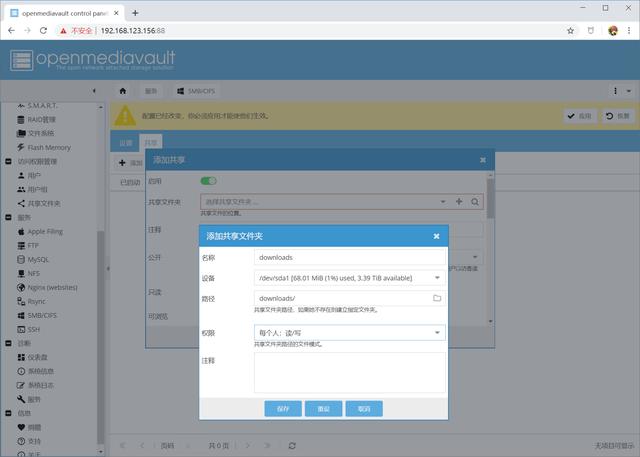This screenshot has height=457, width=640.
Task: Focus the 注释 comment text area
Action: [x=350, y=372]
